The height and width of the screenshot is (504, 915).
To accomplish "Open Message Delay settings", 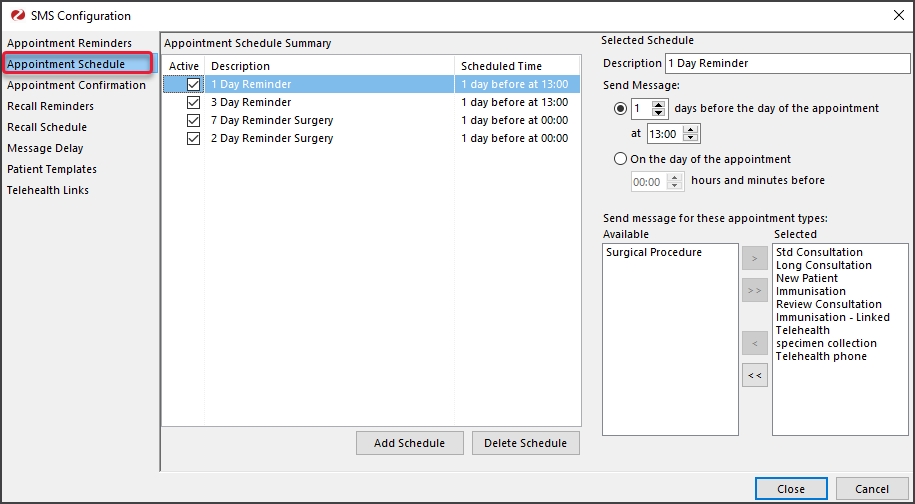I will coord(45,148).
